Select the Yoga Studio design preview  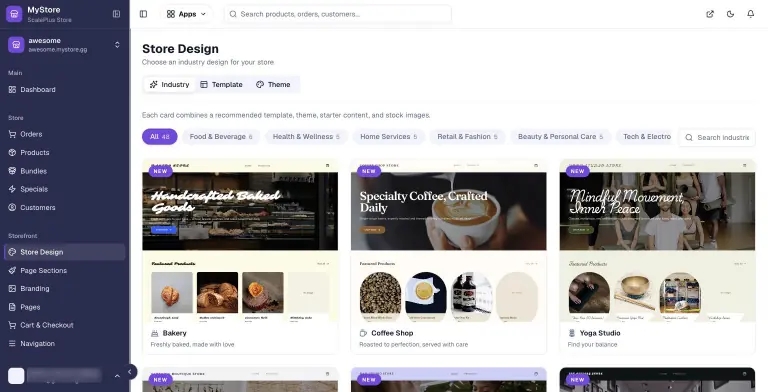657,241
